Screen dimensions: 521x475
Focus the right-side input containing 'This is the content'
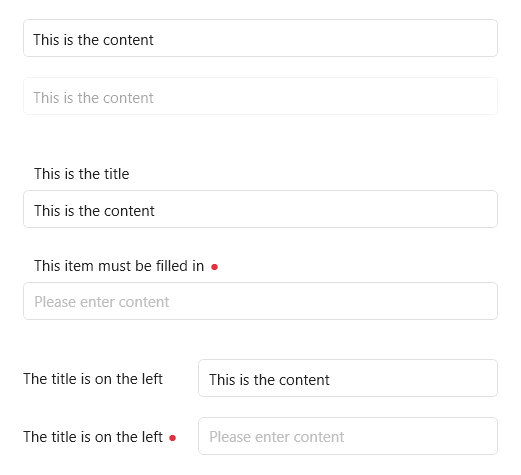(x=348, y=378)
